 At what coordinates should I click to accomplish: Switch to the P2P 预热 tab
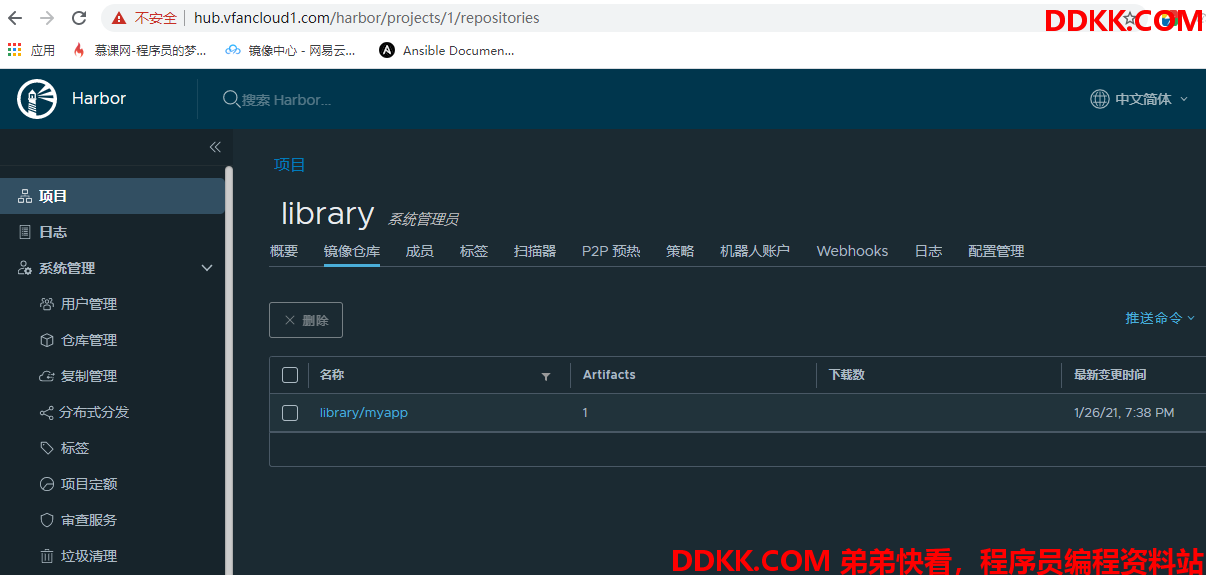click(611, 251)
